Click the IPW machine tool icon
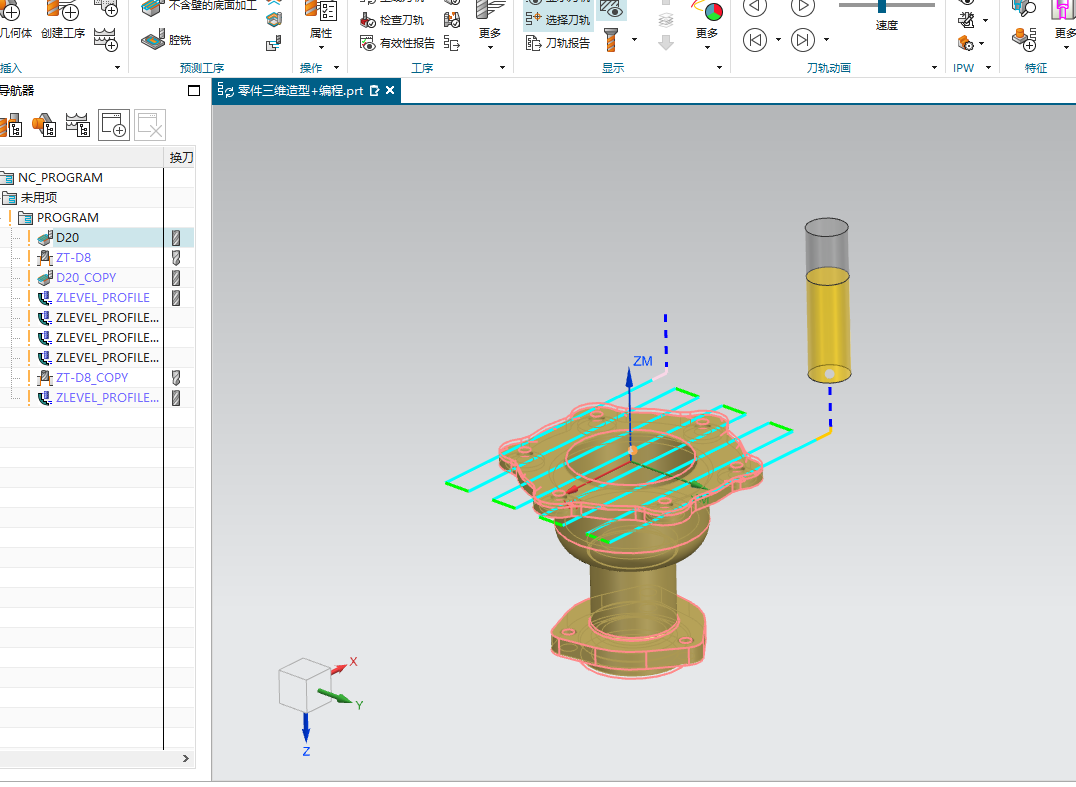The image size is (1076, 787). [966, 19]
